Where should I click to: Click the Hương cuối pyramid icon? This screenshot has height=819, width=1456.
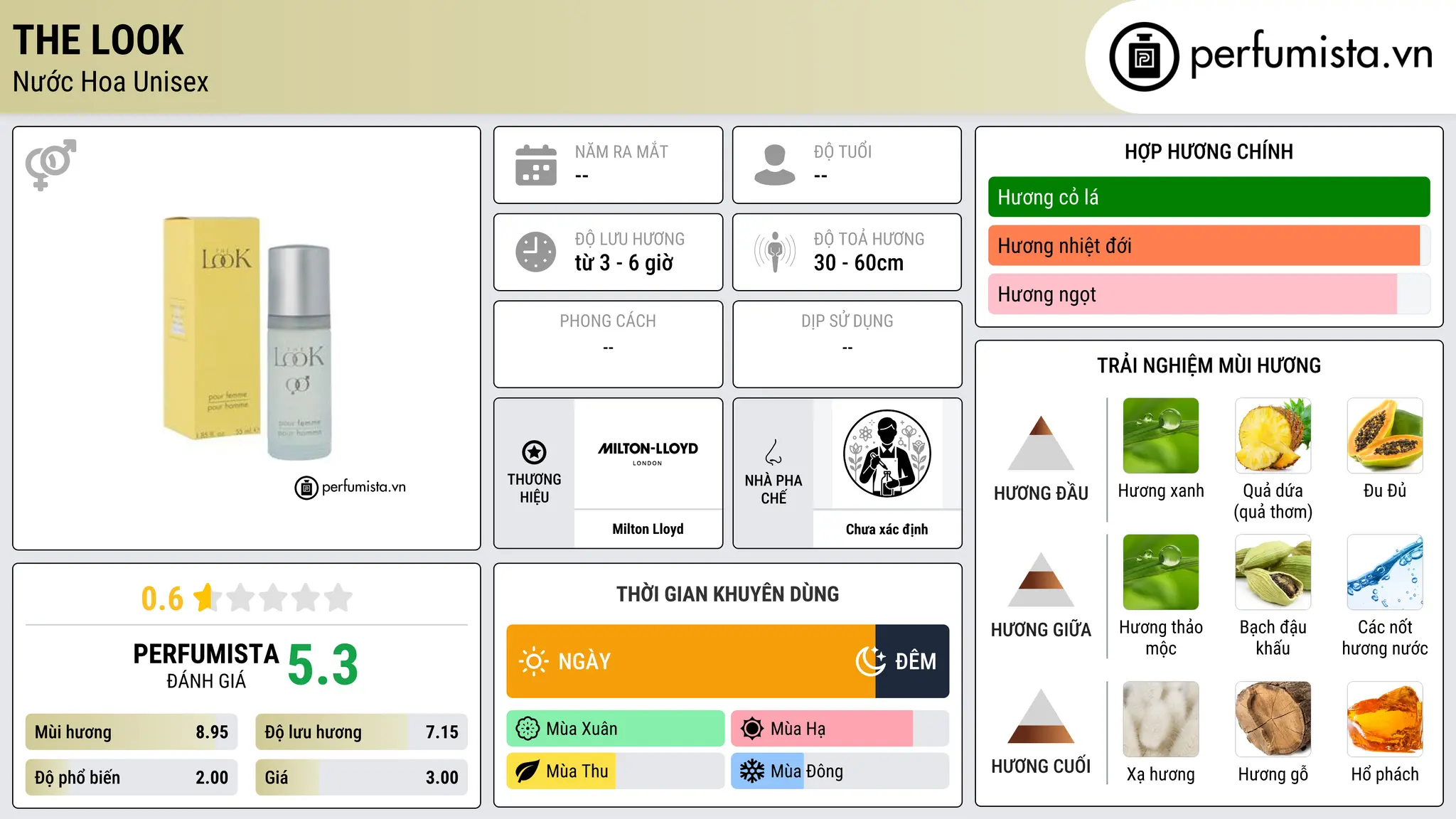tap(1042, 716)
